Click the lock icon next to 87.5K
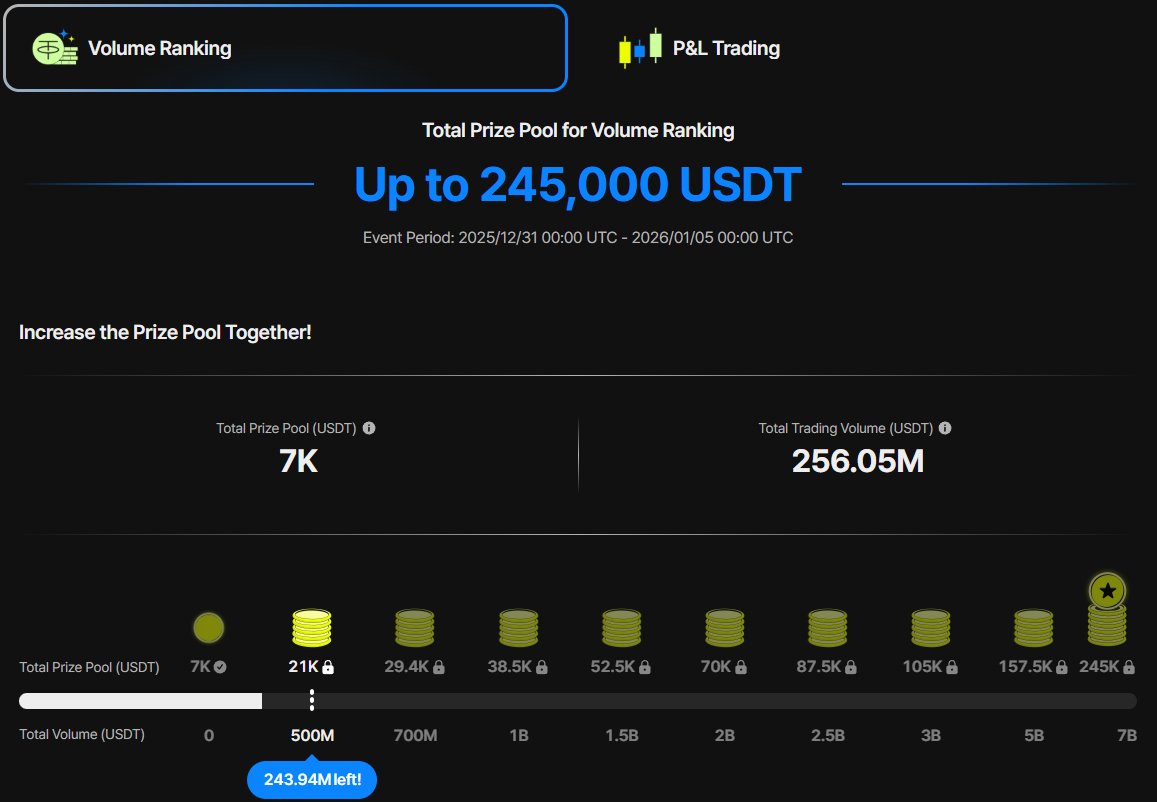The height and width of the screenshot is (802, 1157). point(851,667)
